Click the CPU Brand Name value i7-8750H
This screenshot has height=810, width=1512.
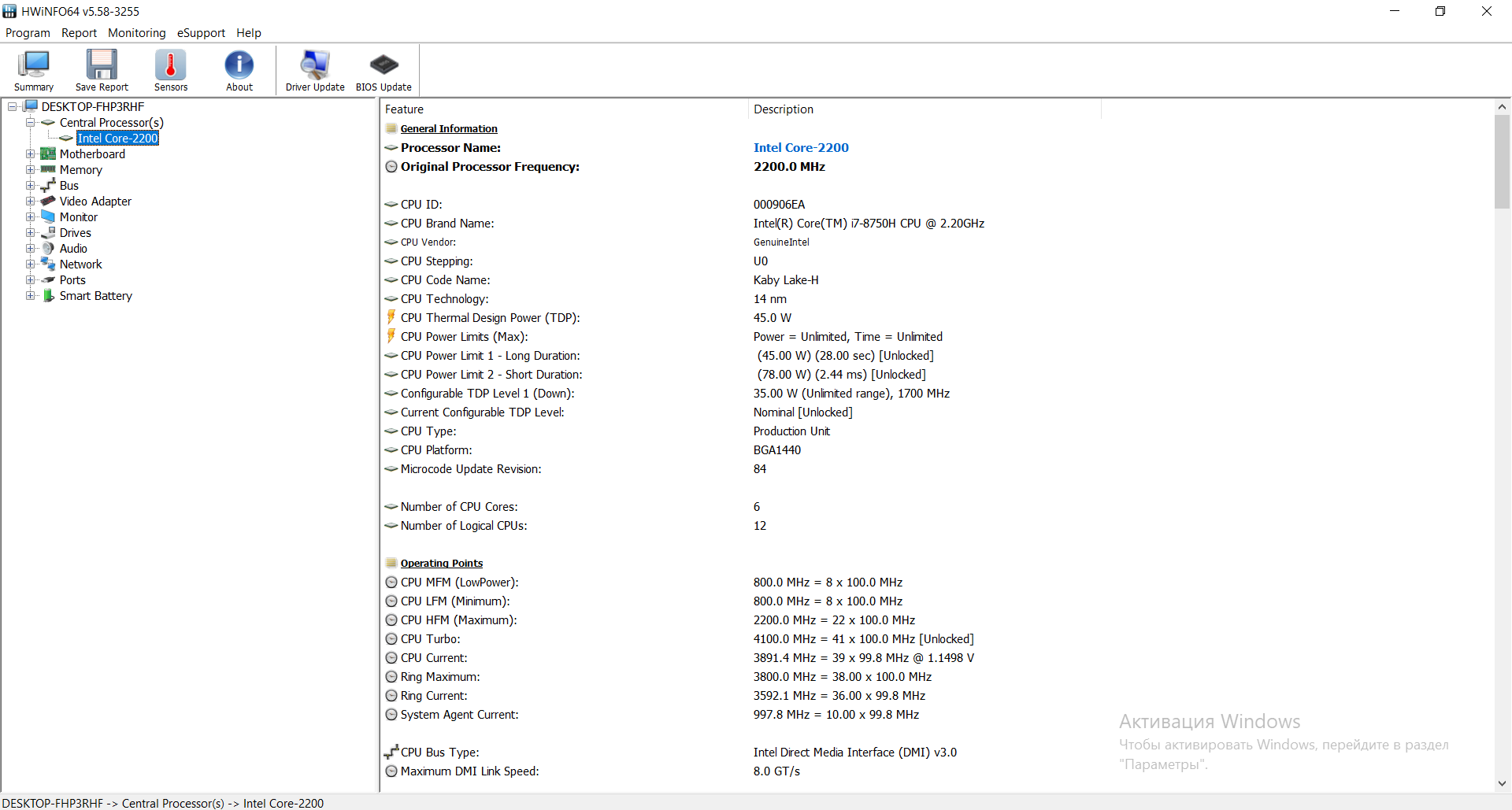point(869,223)
